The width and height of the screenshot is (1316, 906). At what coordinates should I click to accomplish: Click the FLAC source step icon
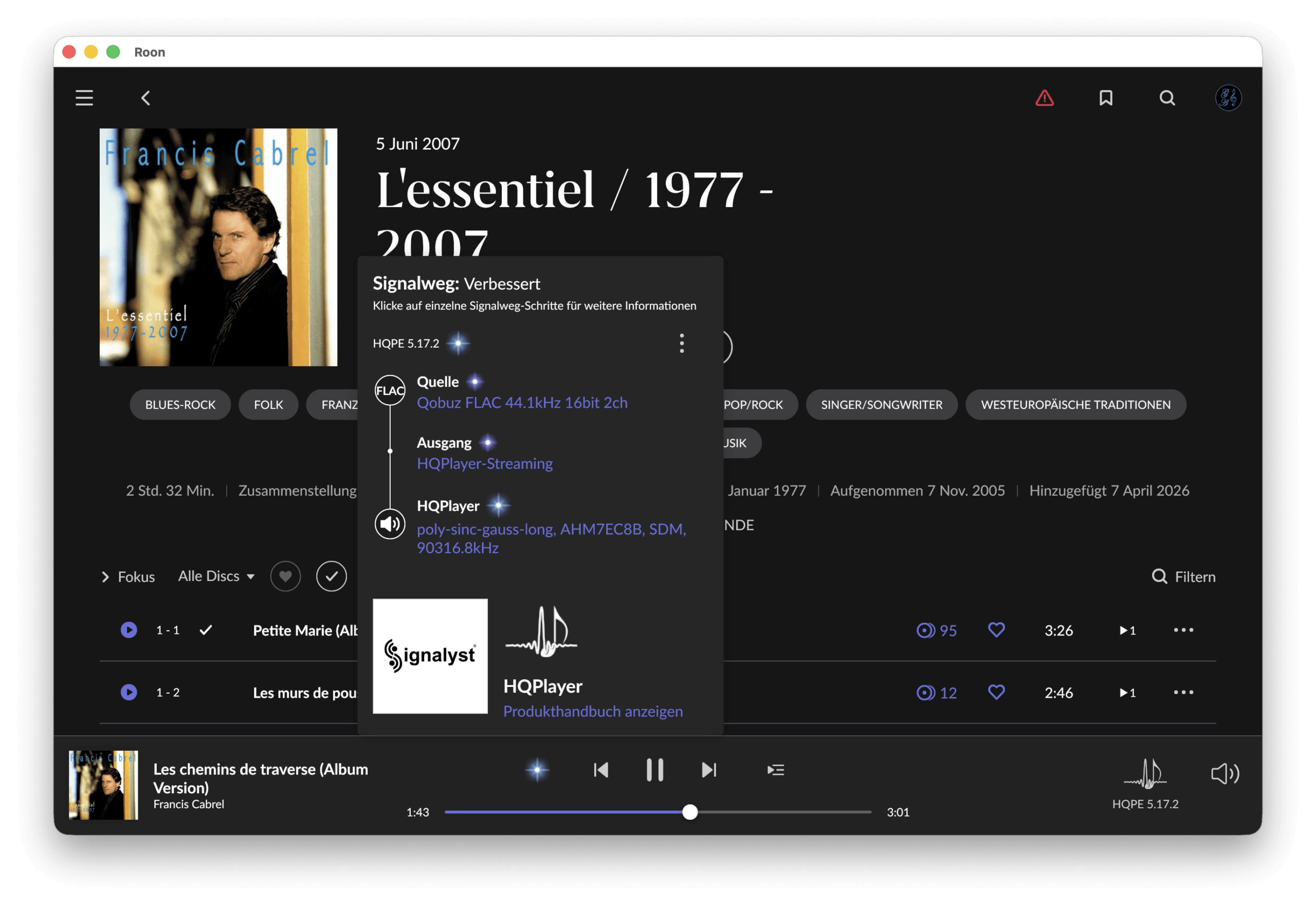(x=390, y=391)
